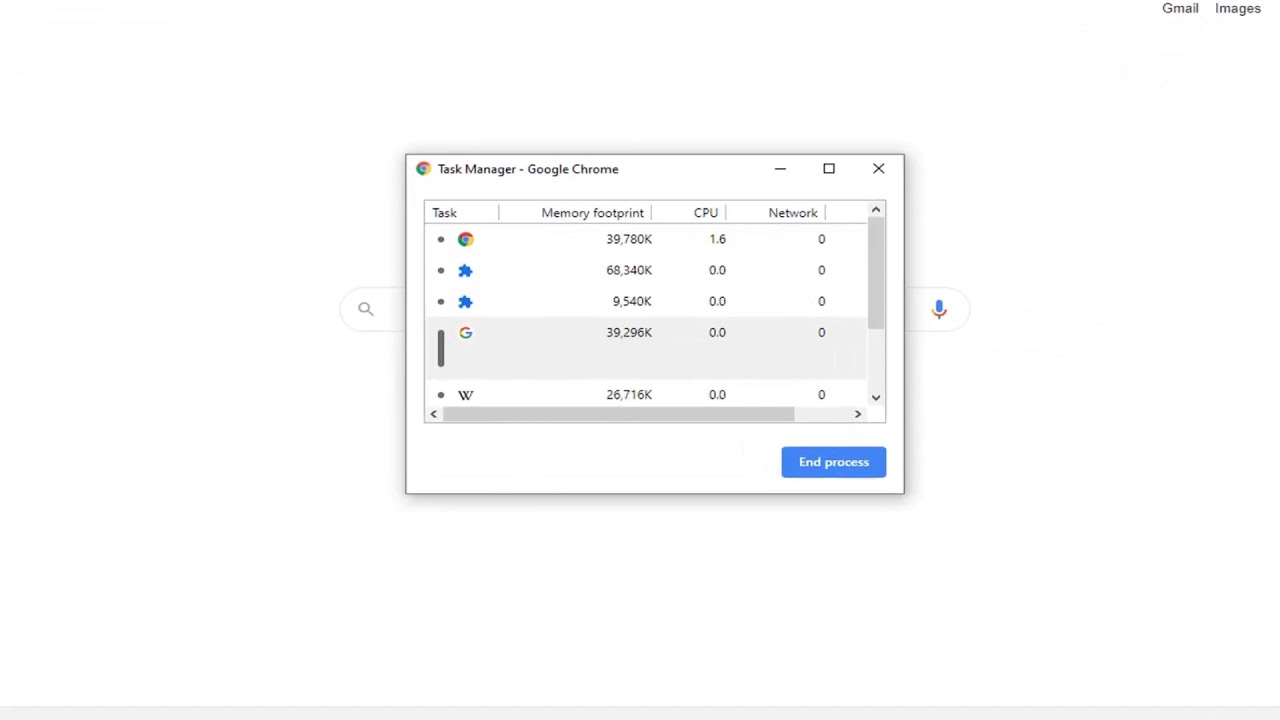Click the 1.6 CPU value
Viewport: 1280px width, 720px height.
pyautogui.click(x=718, y=239)
